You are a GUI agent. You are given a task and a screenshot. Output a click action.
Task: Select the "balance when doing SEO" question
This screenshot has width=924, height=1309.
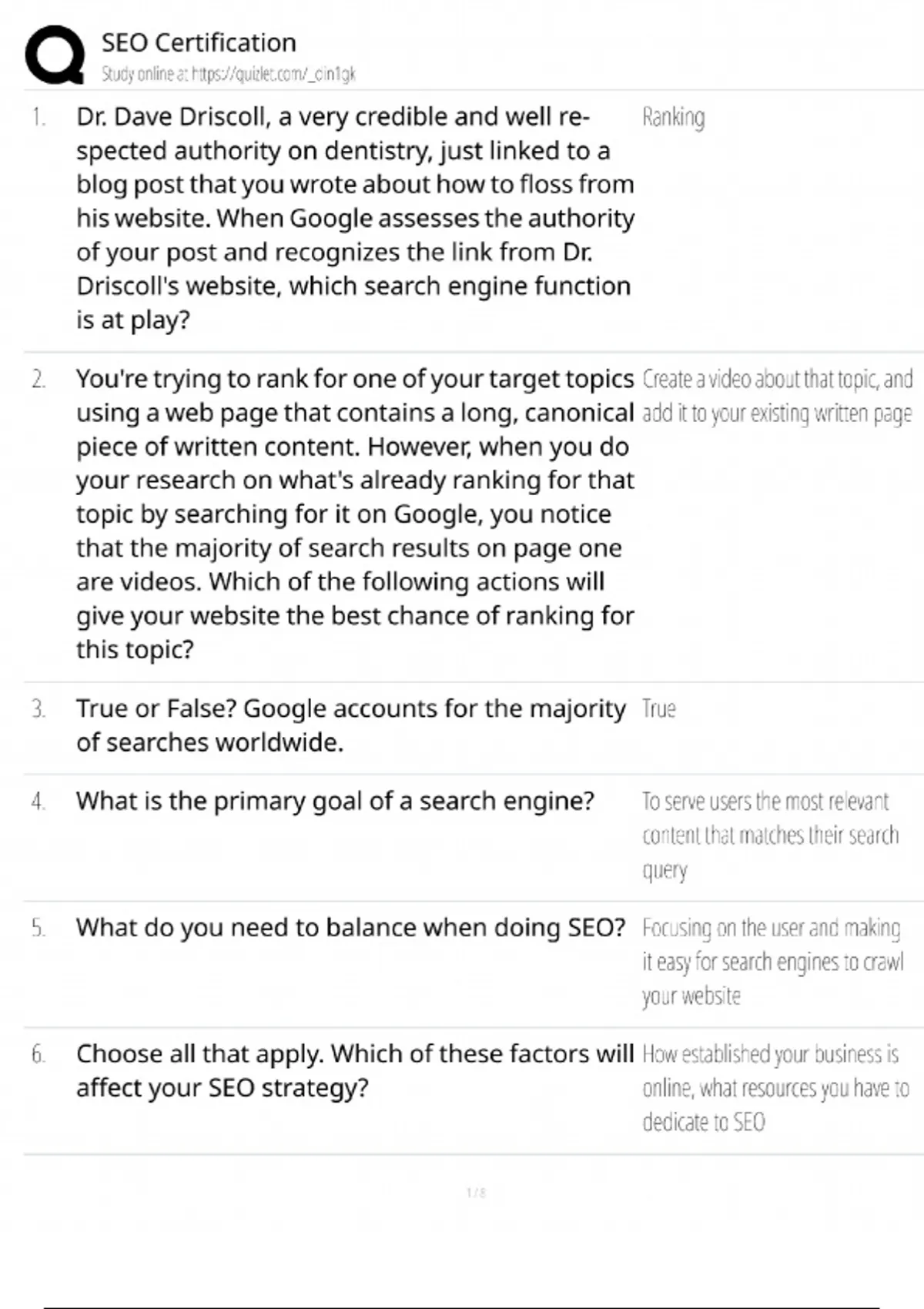pos(350,928)
